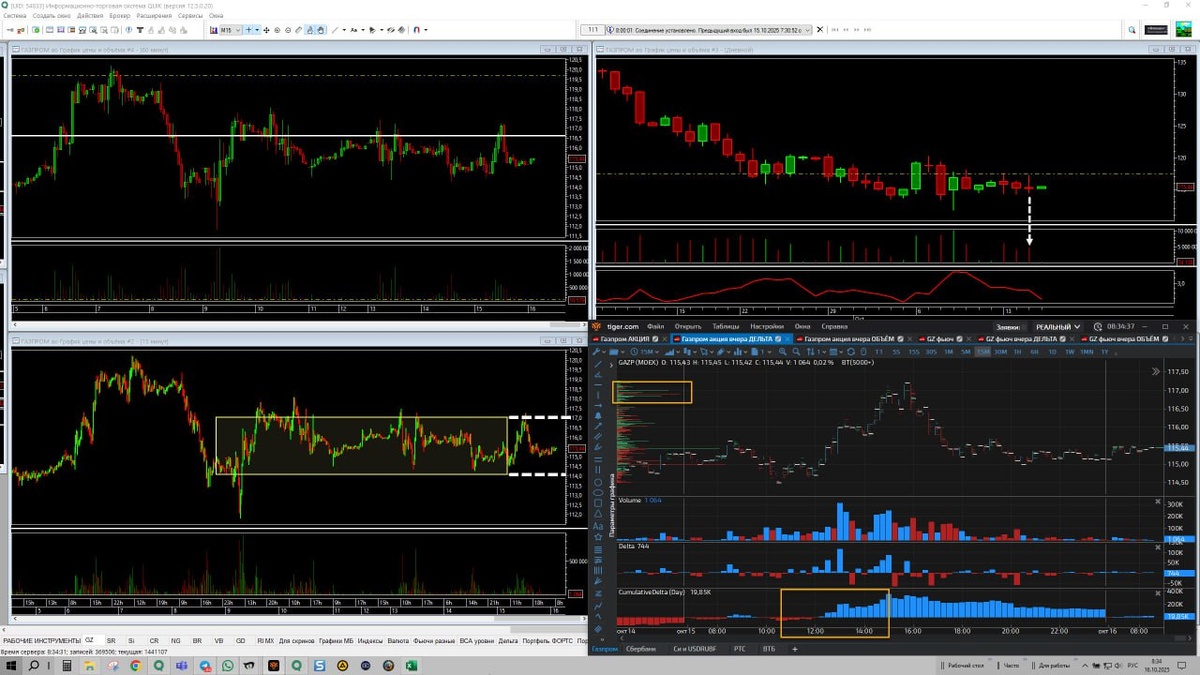
Task: Open the GZ tab in QUIK bottom bar
Action: [89, 640]
